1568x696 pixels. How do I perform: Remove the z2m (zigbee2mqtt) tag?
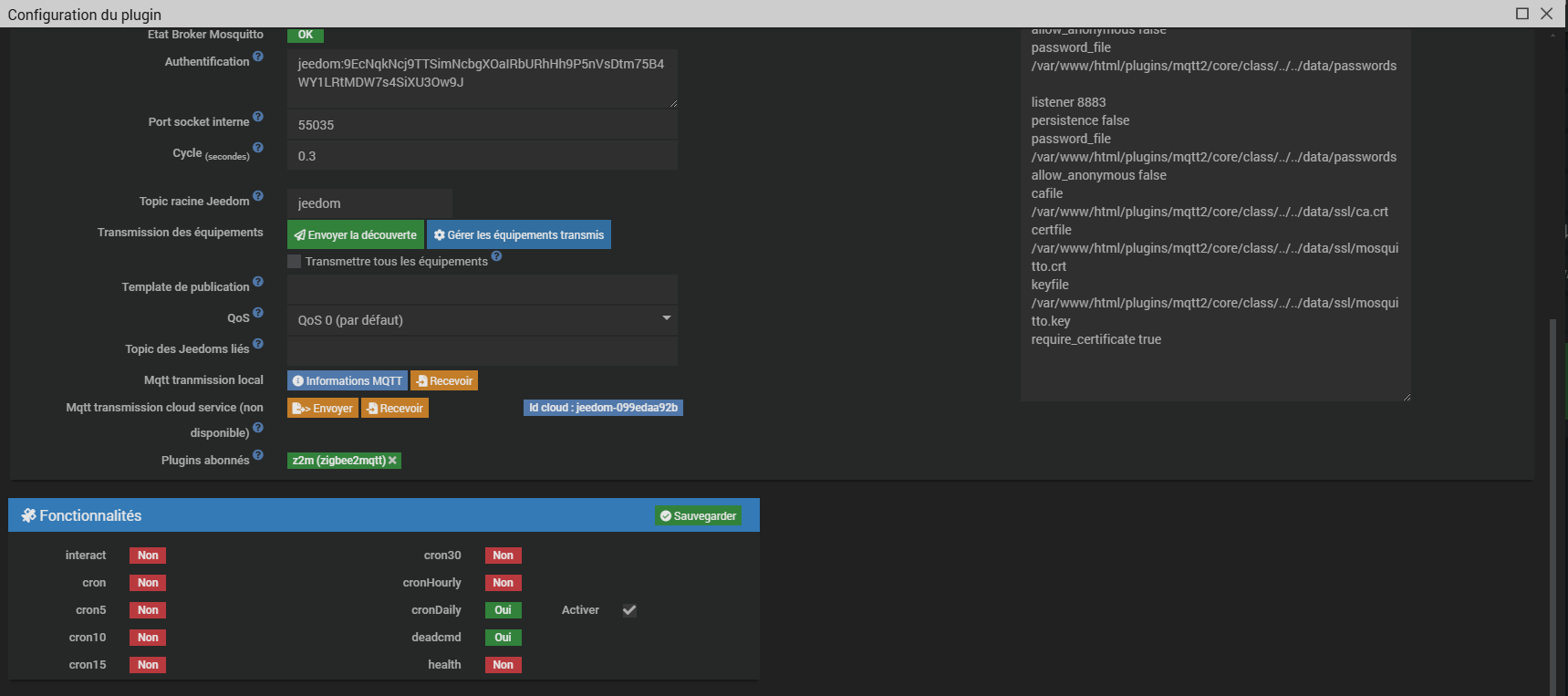392,461
